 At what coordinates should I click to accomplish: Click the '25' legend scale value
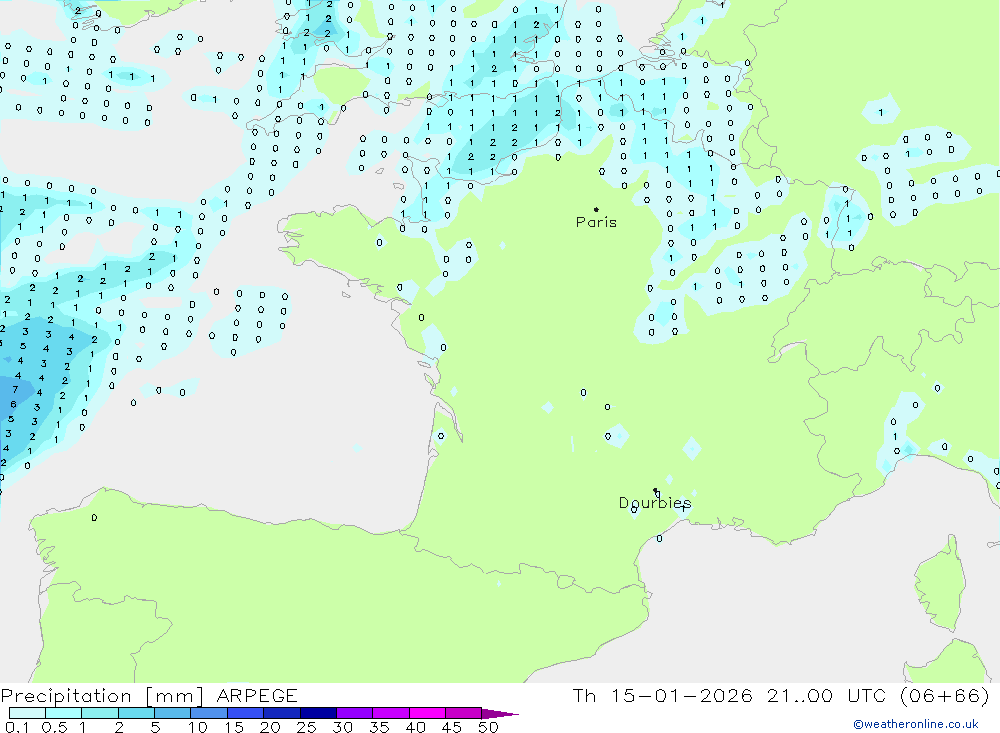coord(306,727)
